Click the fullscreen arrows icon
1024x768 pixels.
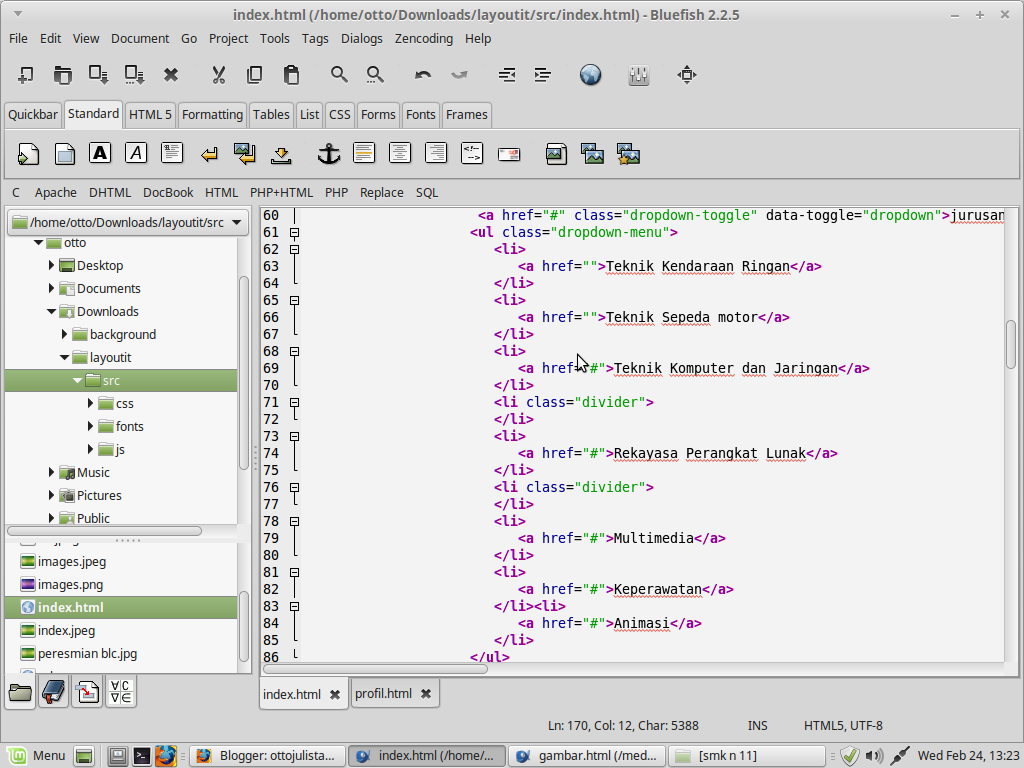tap(686, 75)
